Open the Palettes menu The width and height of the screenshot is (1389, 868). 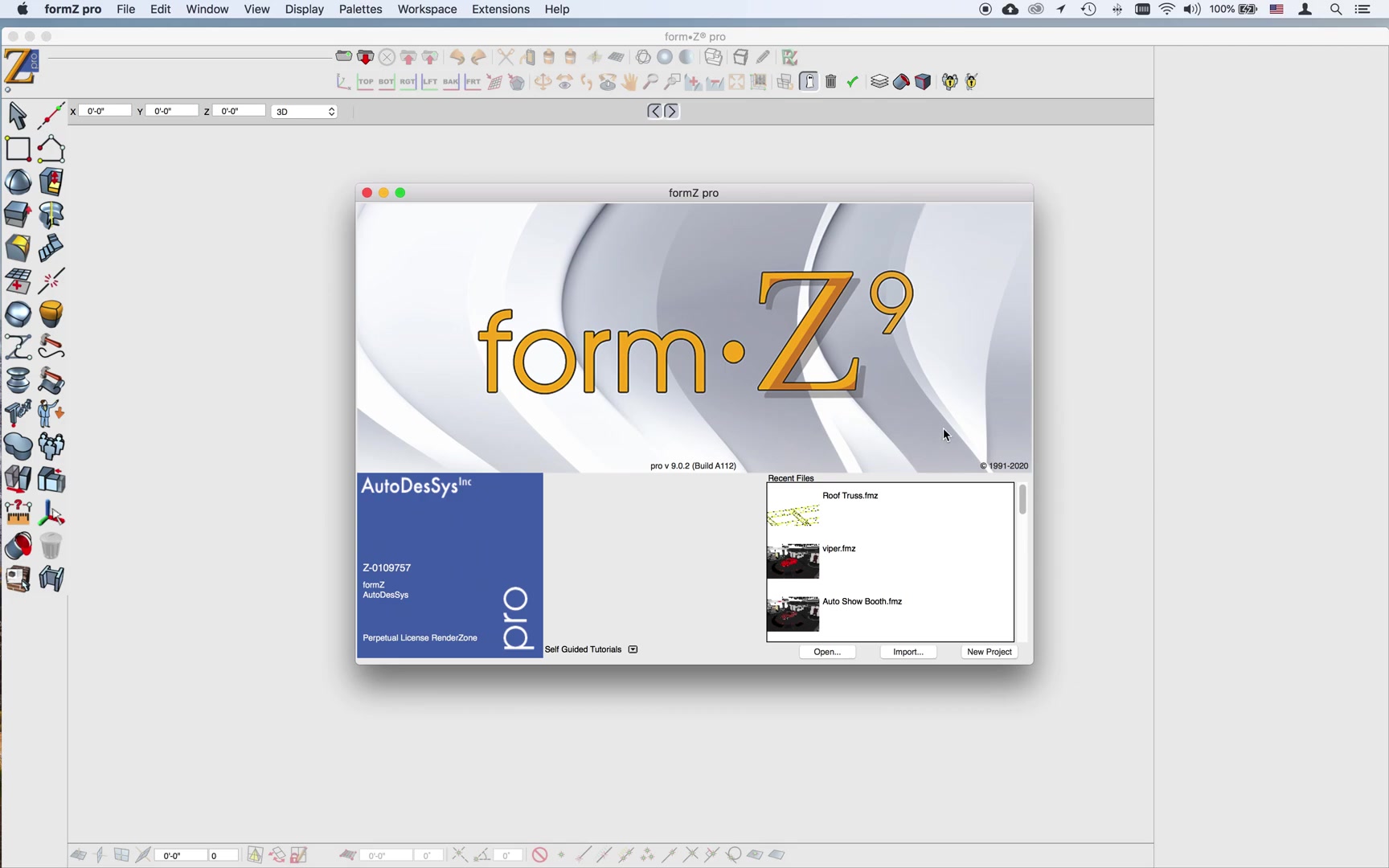pos(359,9)
